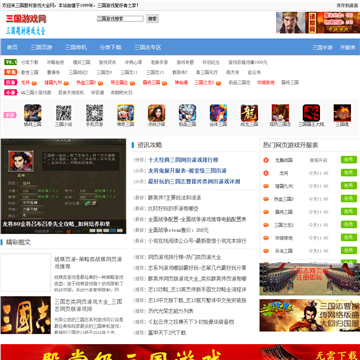Open the 十大经典三国网页游戏排行榜 headline
The width and height of the screenshot is (360, 360).
tap(183, 160)
